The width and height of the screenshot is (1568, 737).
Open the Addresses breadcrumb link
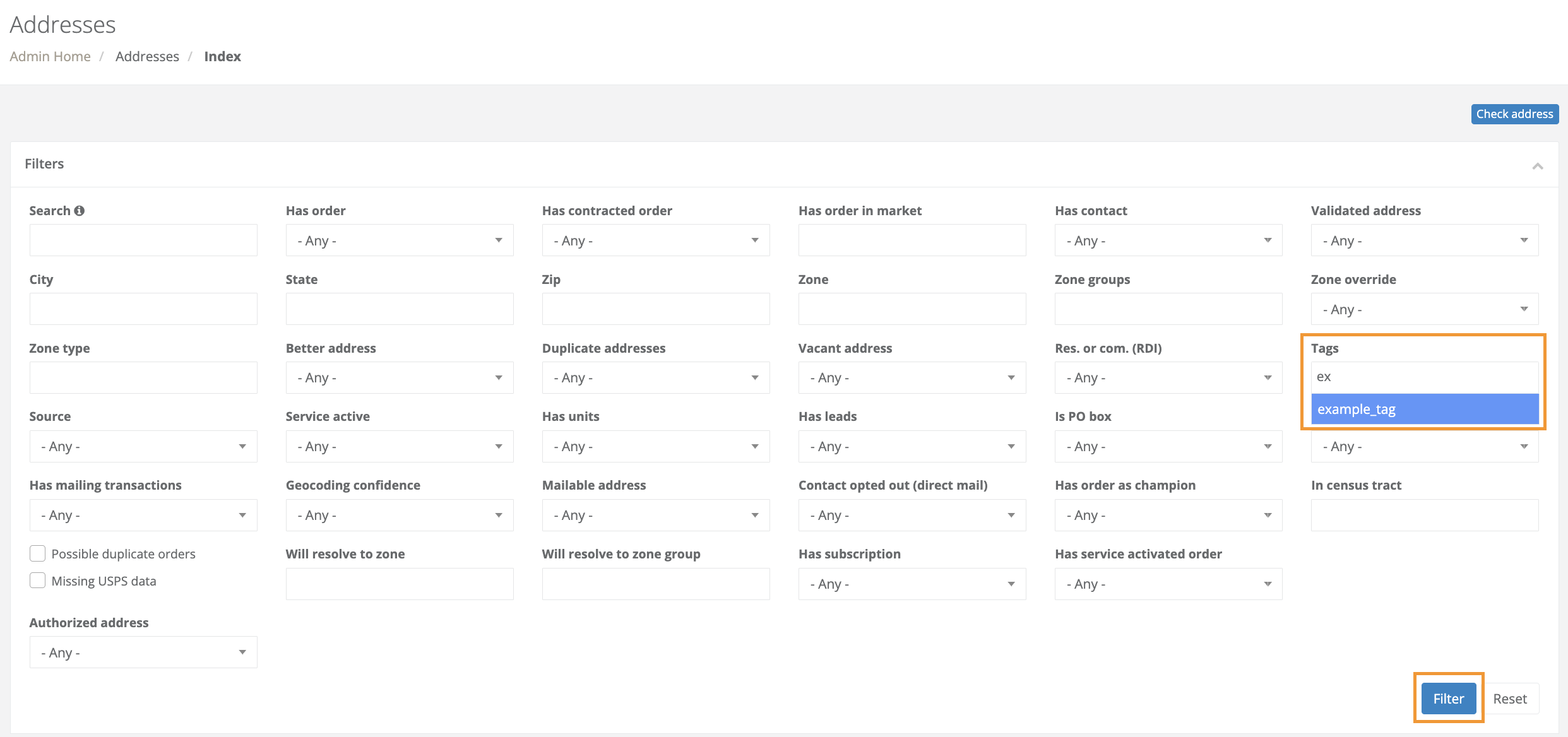(147, 56)
